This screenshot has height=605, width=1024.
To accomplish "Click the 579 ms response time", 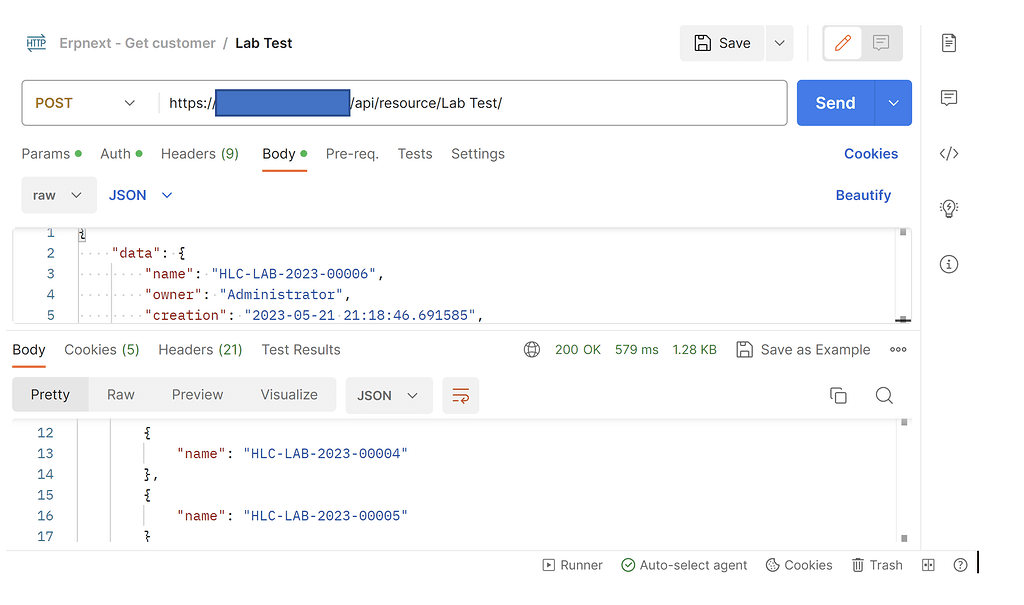I will pyautogui.click(x=636, y=350).
